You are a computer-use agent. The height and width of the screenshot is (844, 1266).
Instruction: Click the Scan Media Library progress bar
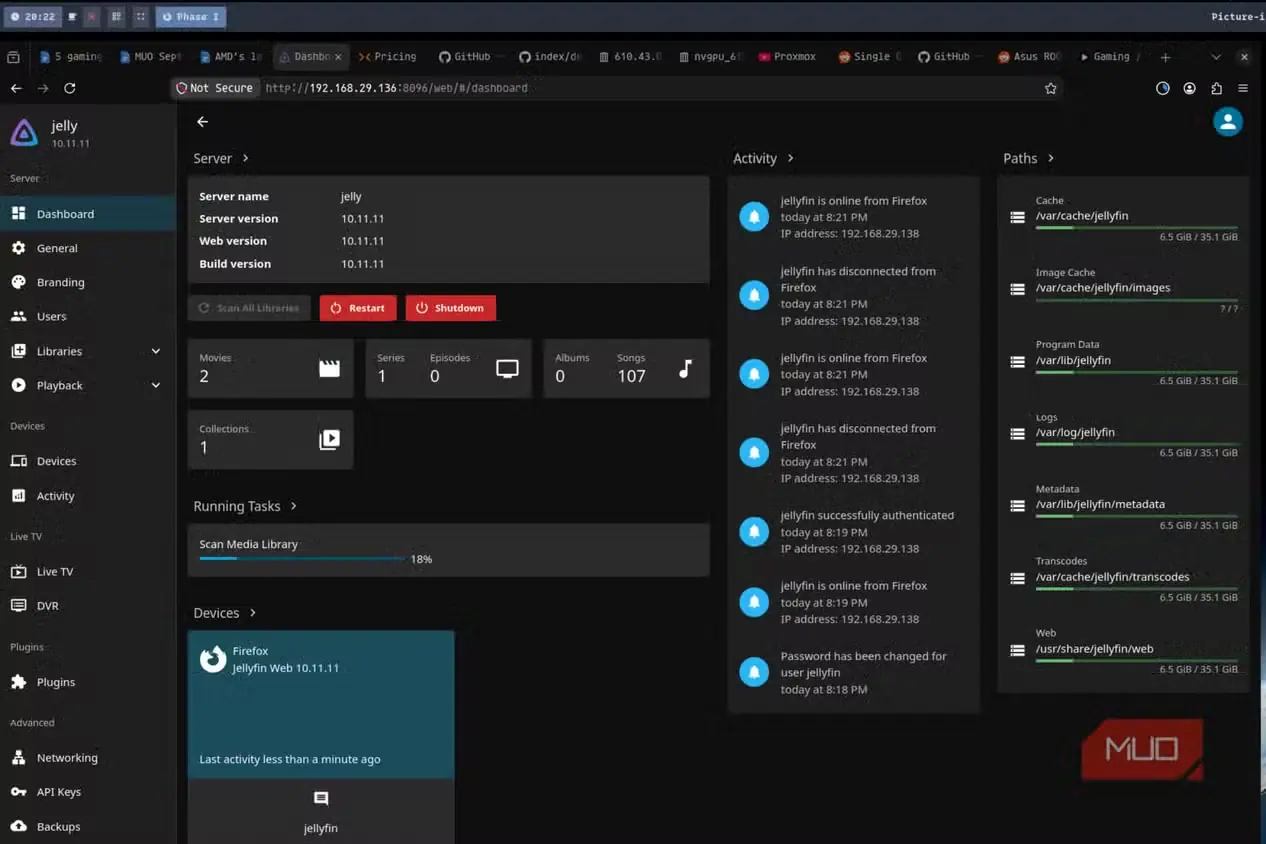301,559
